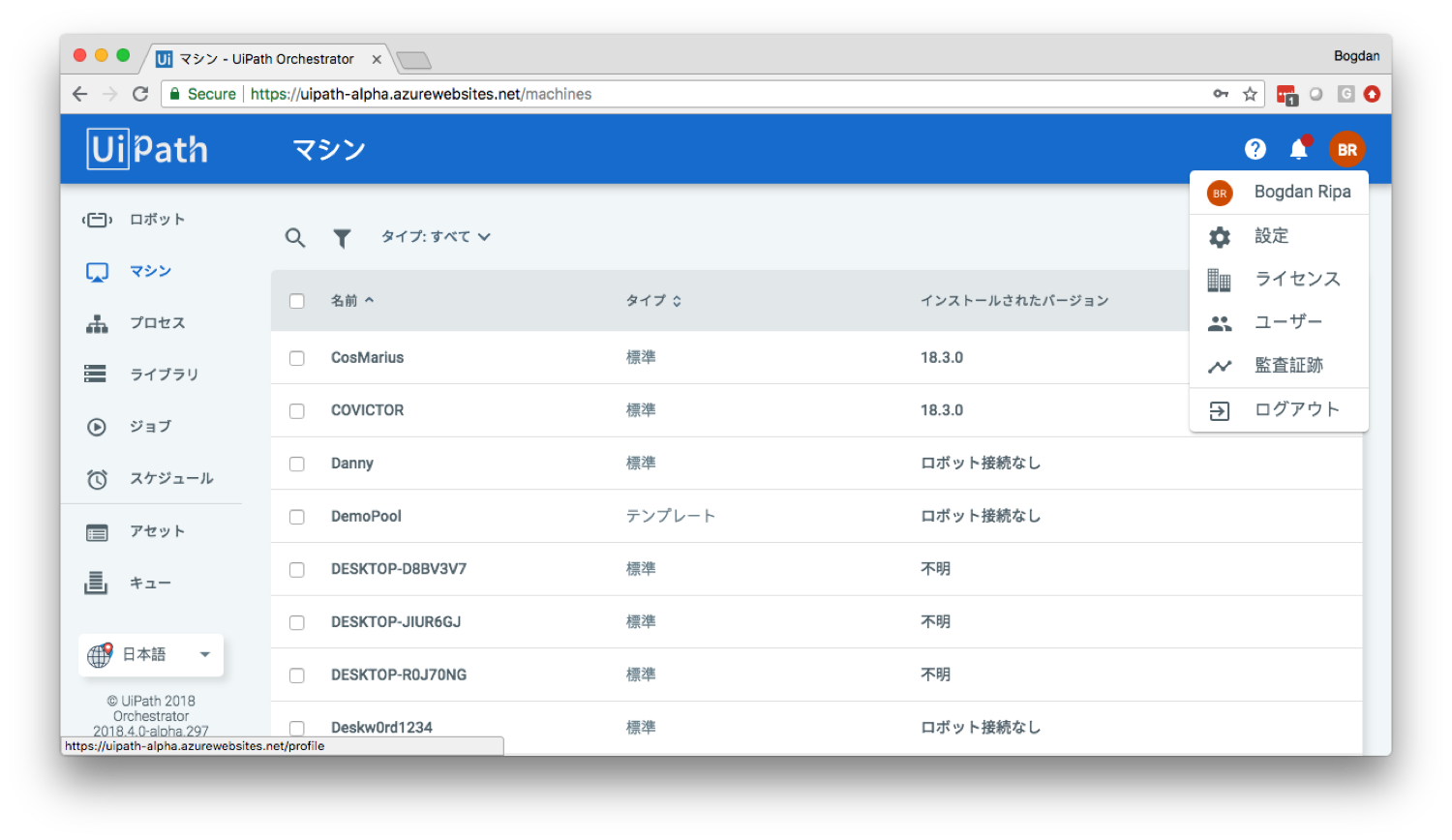1452x840 pixels.
Task: Open the 日本語 language dropdown
Action: [152, 655]
